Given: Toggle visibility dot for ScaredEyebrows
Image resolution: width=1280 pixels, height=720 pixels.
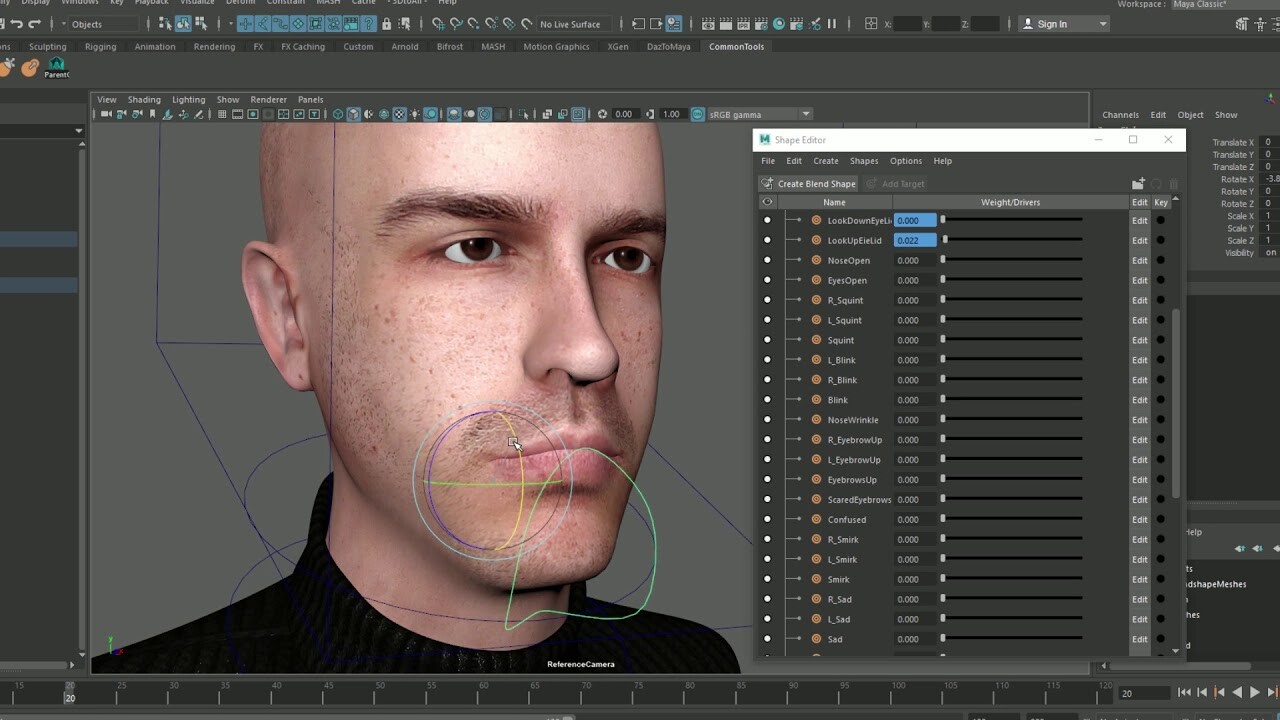Looking at the screenshot, I should pos(767,500).
